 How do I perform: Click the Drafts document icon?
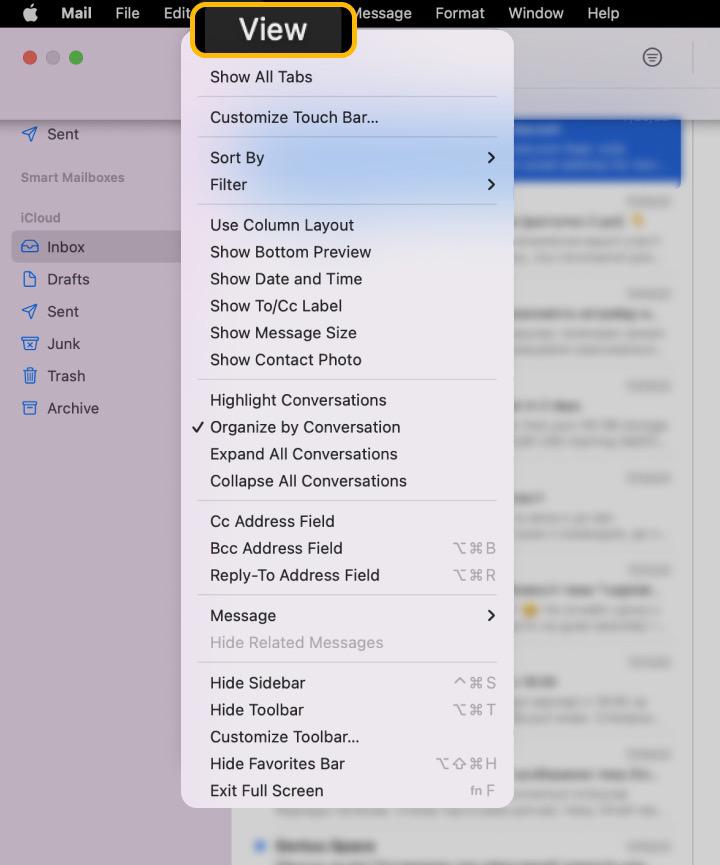pyautogui.click(x=30, y=279)
